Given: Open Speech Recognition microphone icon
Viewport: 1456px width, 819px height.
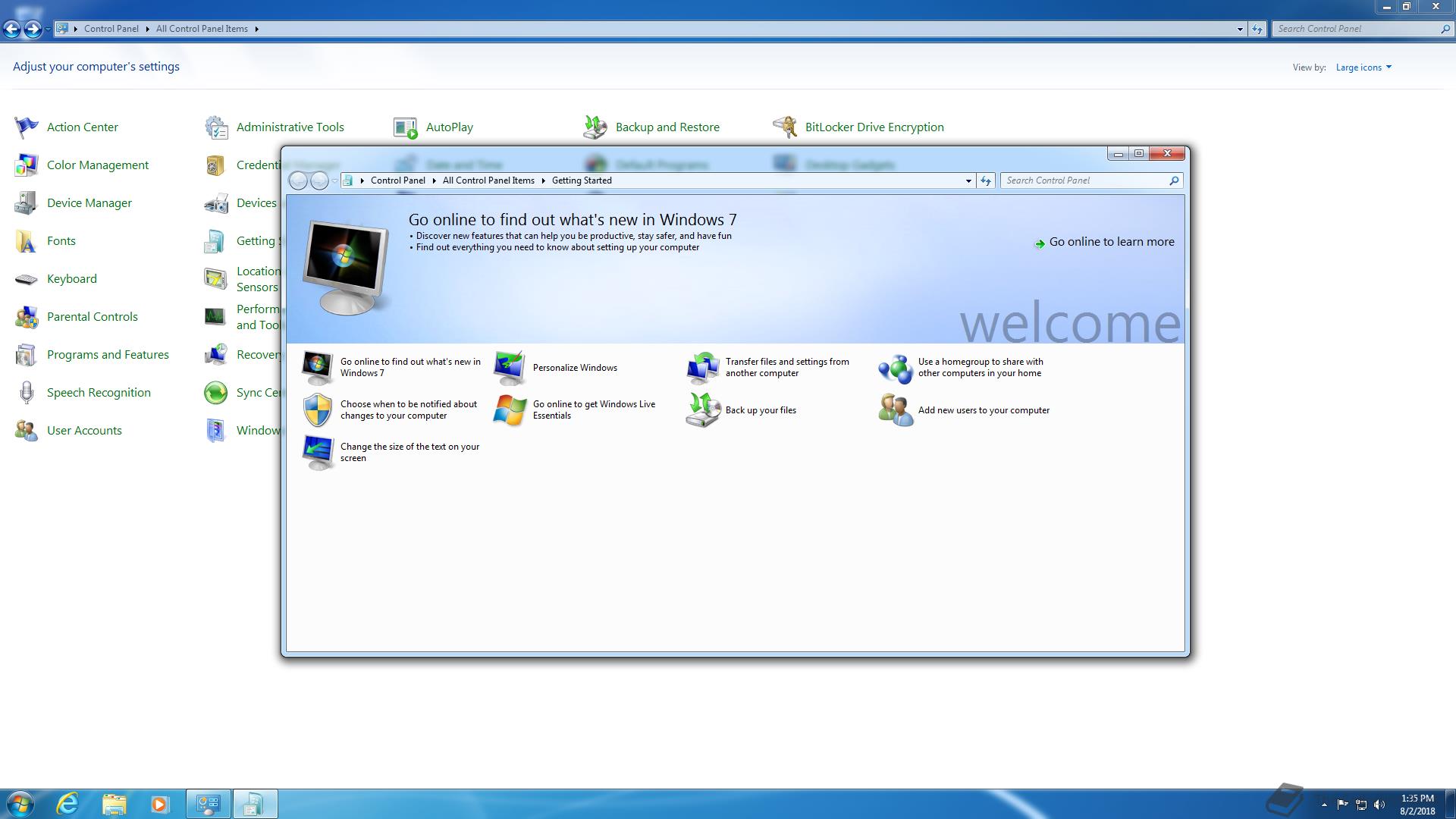Looking at the screenshot, I should (27, 393).
